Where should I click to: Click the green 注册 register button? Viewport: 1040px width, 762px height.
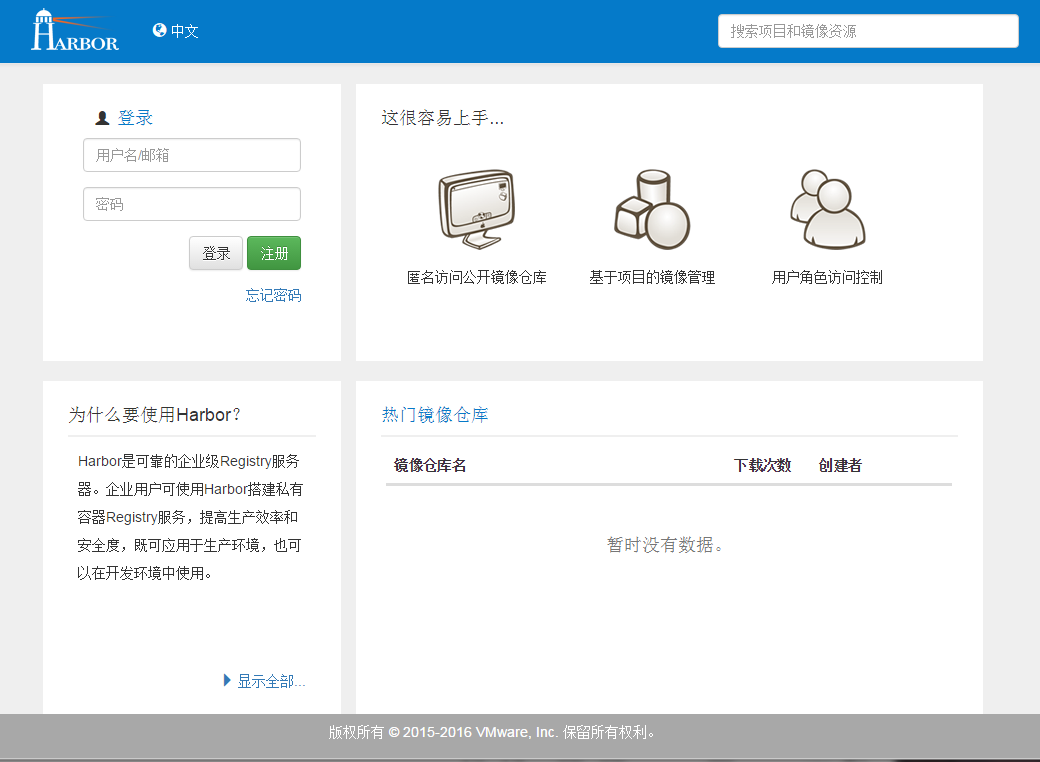274,253
